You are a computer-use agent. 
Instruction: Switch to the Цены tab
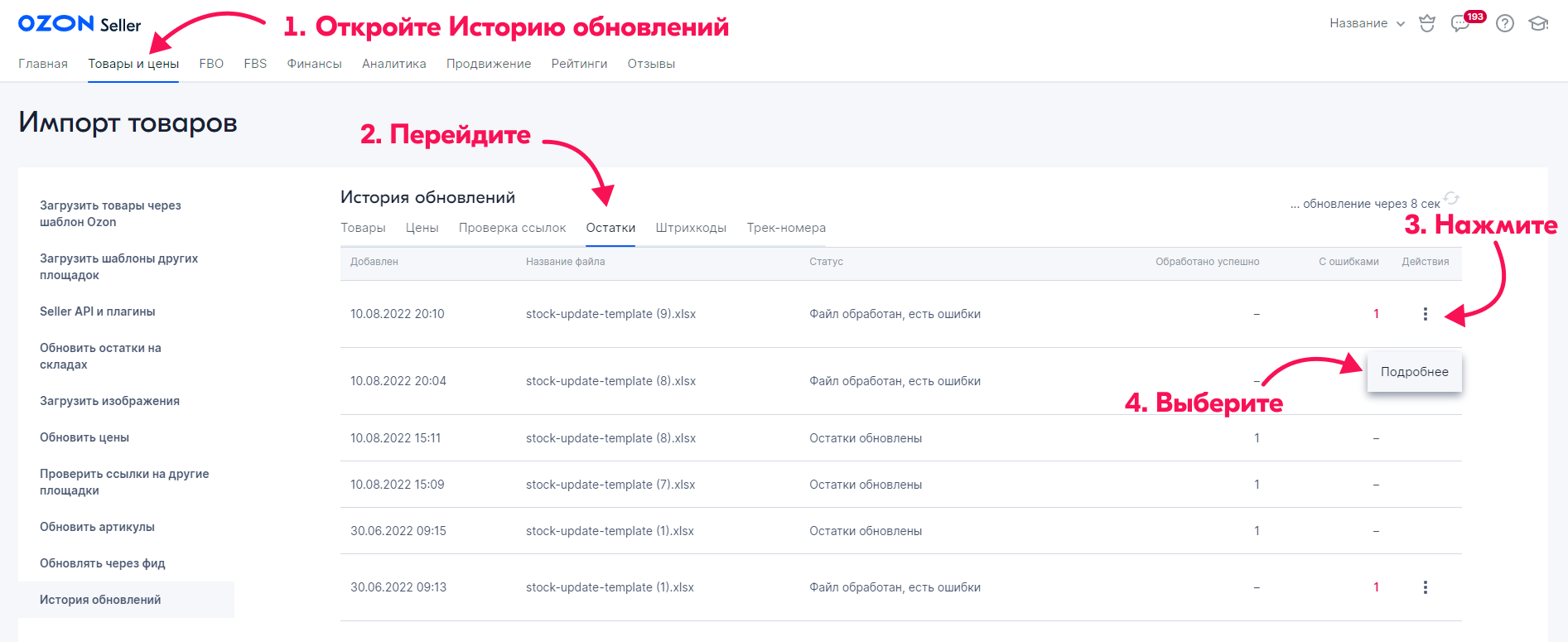coord(422,228)
